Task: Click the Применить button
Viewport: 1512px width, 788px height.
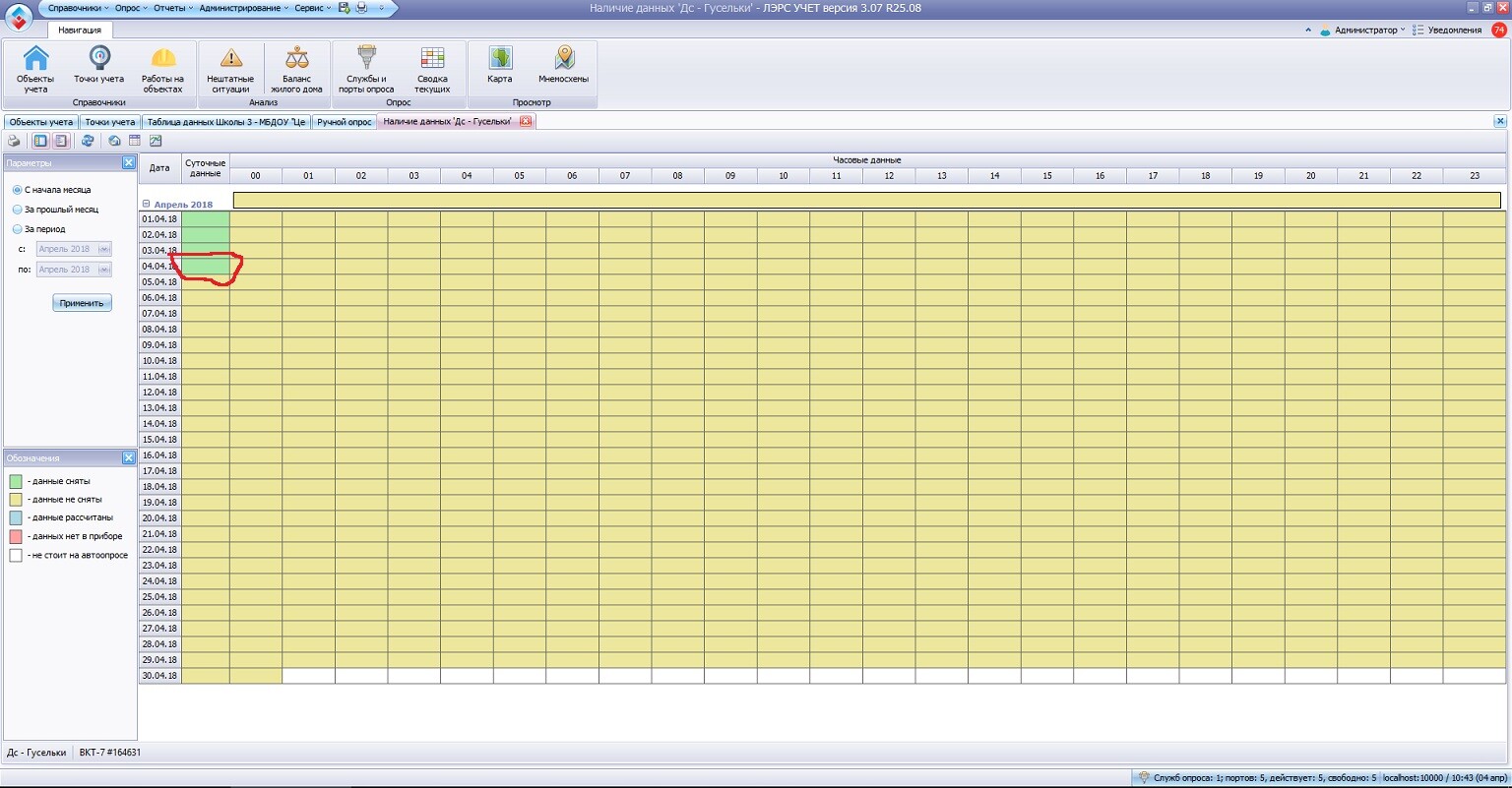Action: point(82,303)
